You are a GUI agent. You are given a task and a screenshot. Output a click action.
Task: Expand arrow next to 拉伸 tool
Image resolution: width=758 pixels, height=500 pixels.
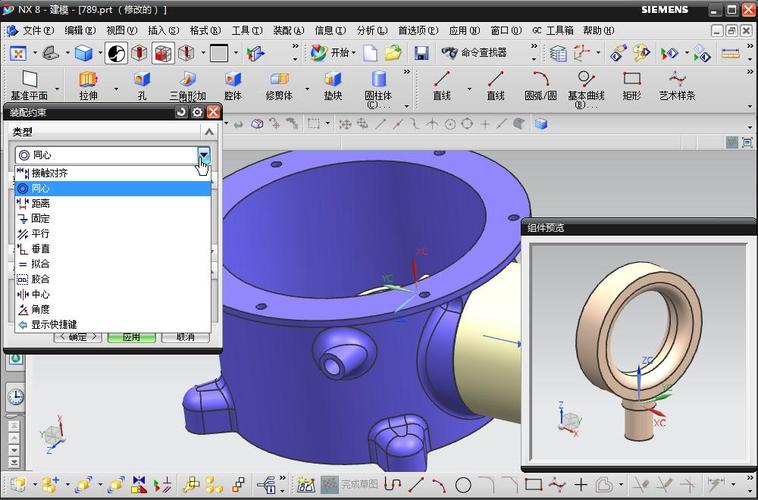(x=116, y=89)
